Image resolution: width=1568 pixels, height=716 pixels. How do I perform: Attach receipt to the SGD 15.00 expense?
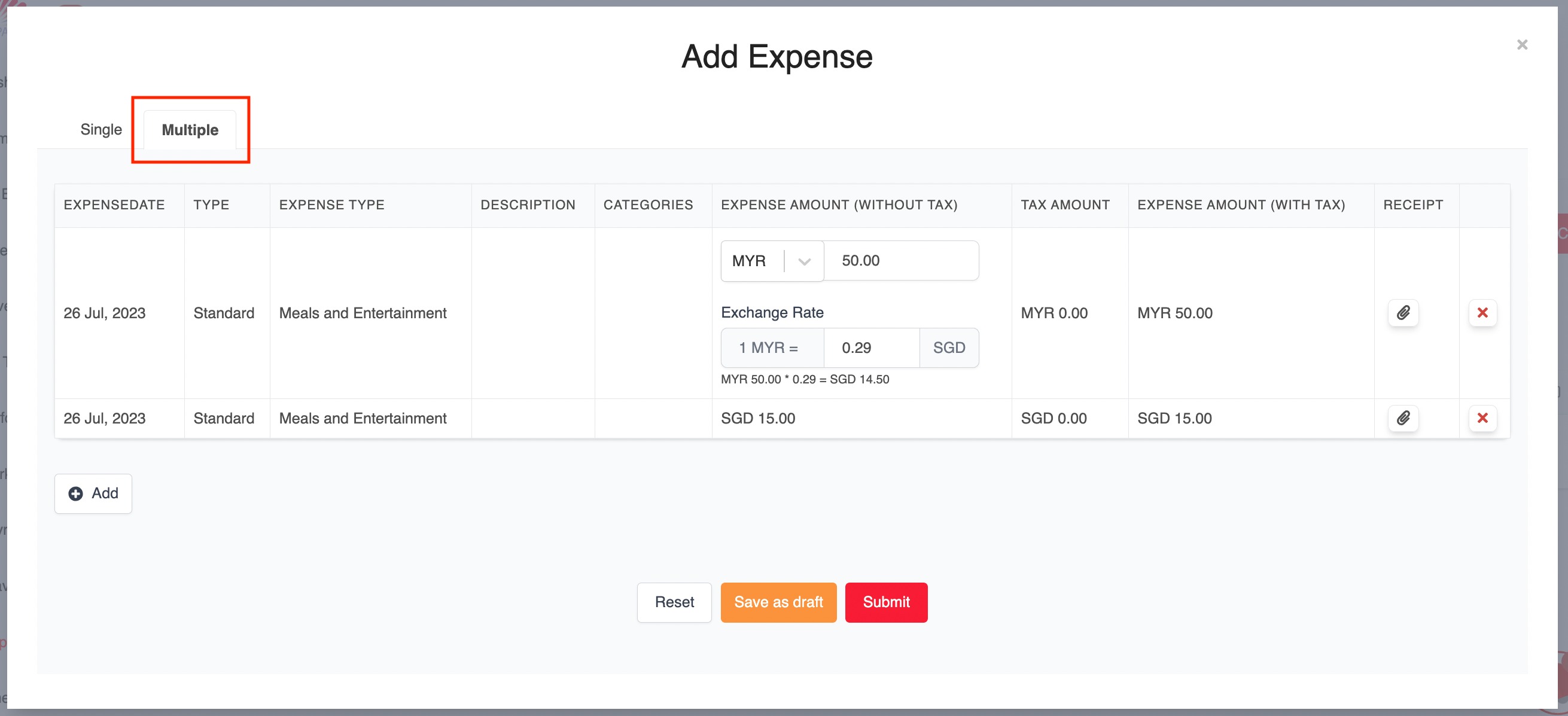(x=1403, y=418)
